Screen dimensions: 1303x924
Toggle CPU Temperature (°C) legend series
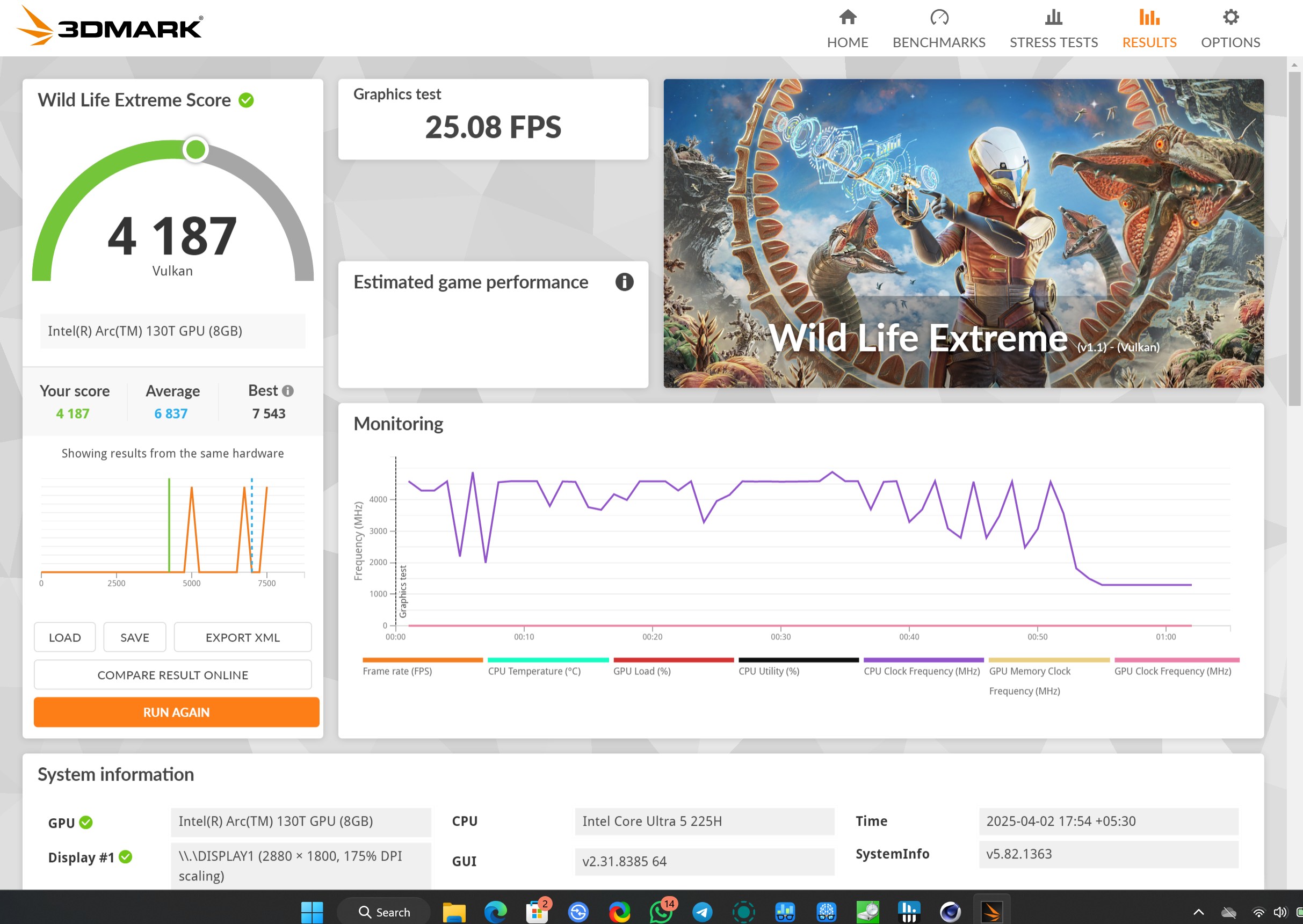[x=548, y=667]
